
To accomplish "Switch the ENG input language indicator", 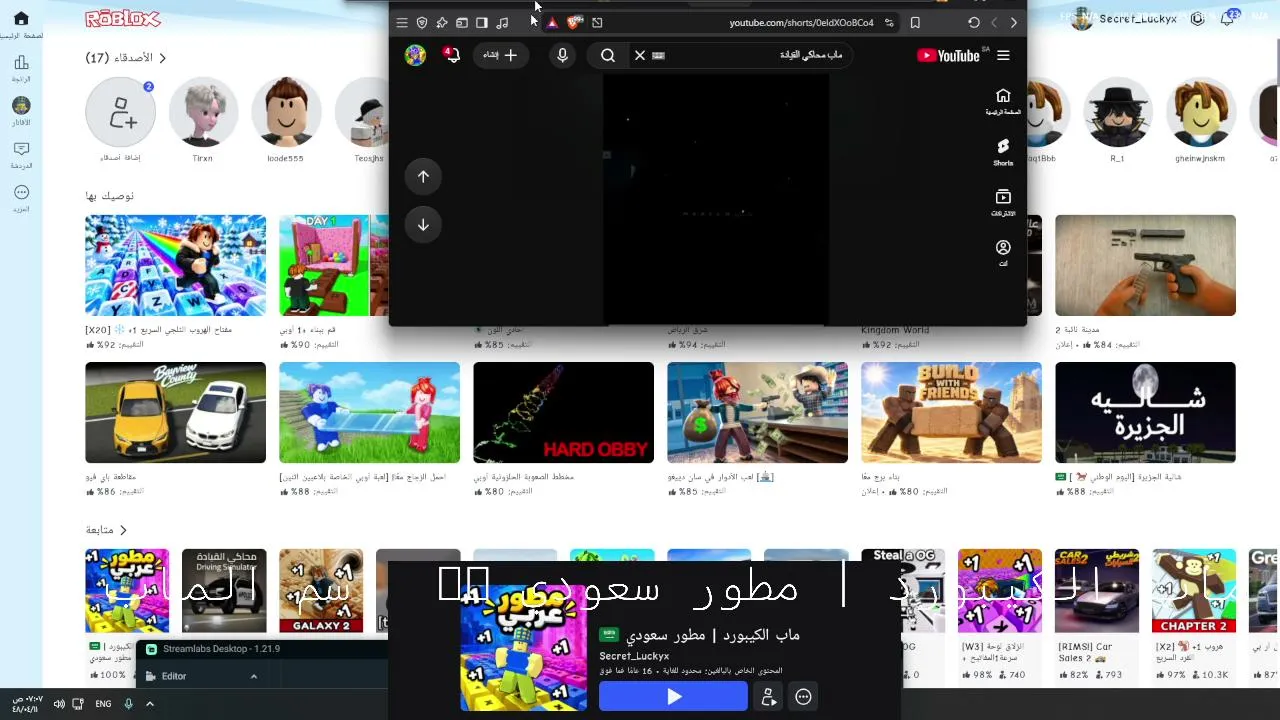I will 103,704.
